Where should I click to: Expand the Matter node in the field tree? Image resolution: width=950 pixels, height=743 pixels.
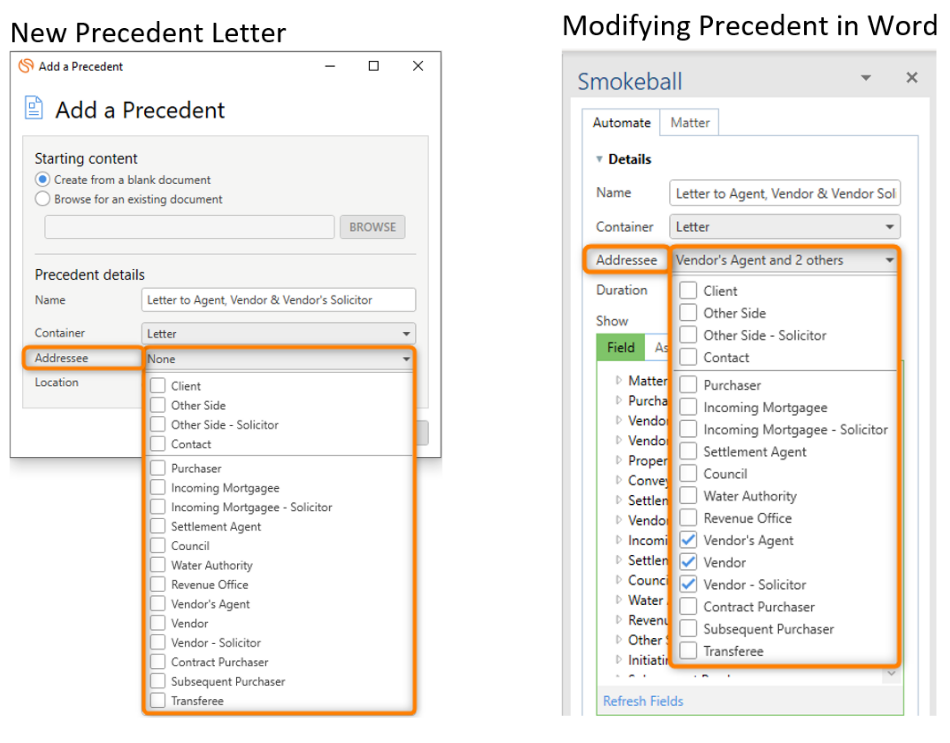[619, 380]
